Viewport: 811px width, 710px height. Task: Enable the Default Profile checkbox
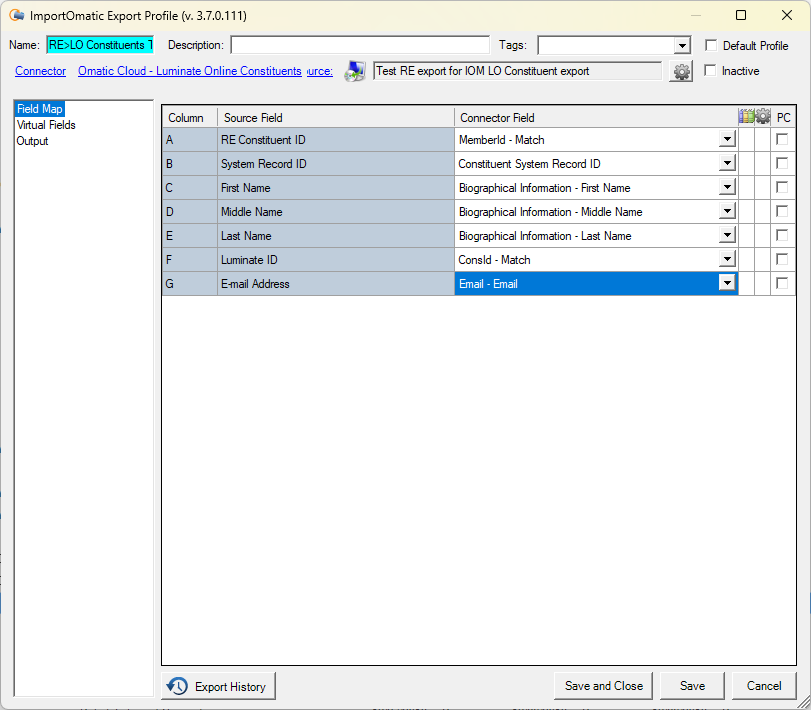pyautogui.click(x=711, y=44)
